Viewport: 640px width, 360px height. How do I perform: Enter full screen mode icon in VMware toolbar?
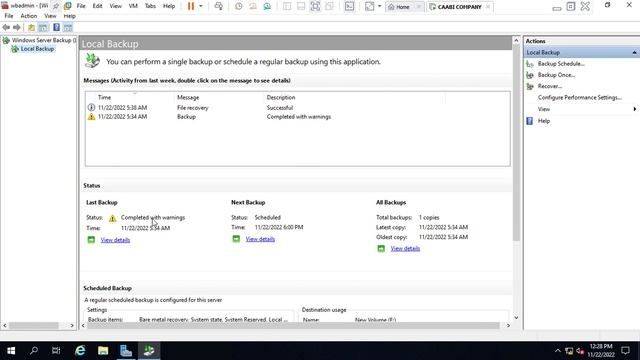pyautogui.click(x=316, y=6)
